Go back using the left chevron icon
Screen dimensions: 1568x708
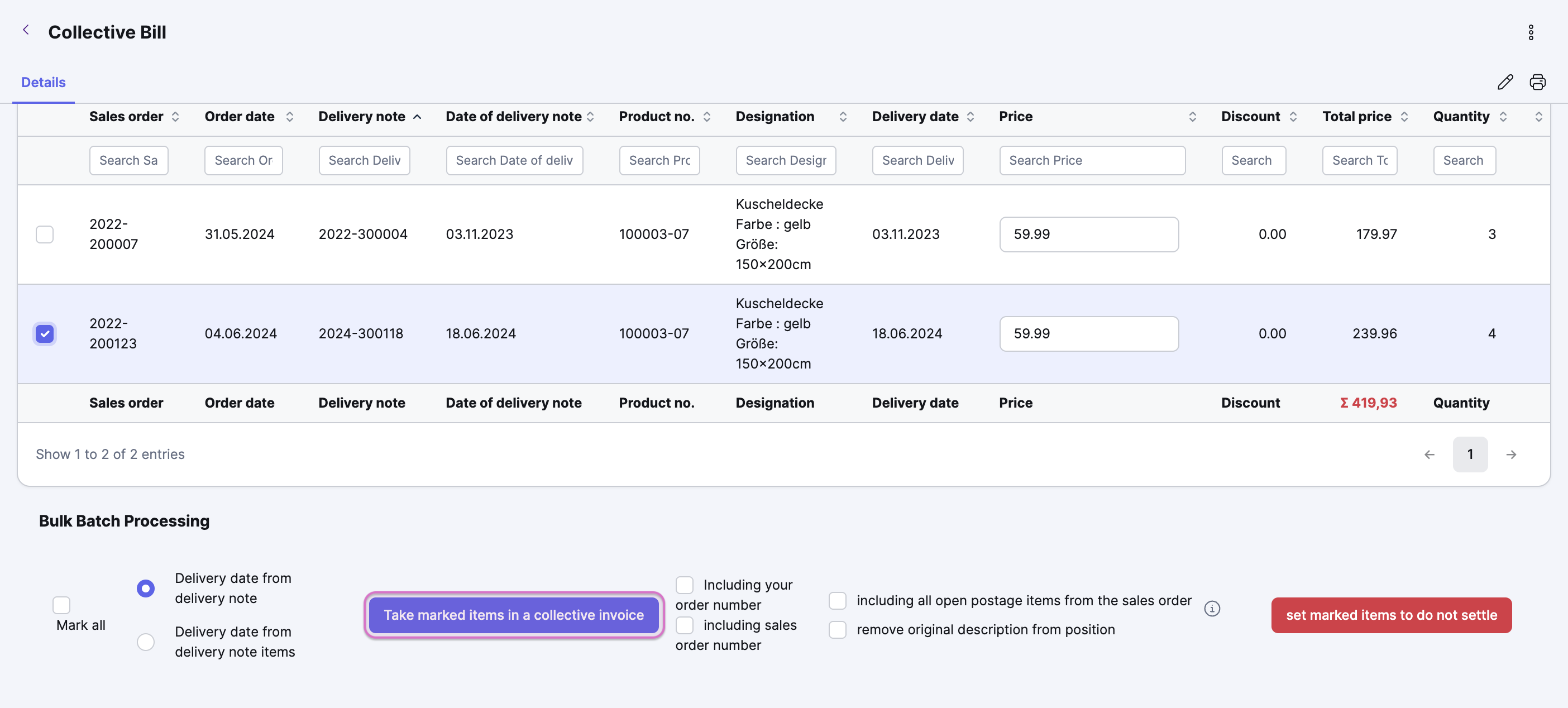[26, 30]
